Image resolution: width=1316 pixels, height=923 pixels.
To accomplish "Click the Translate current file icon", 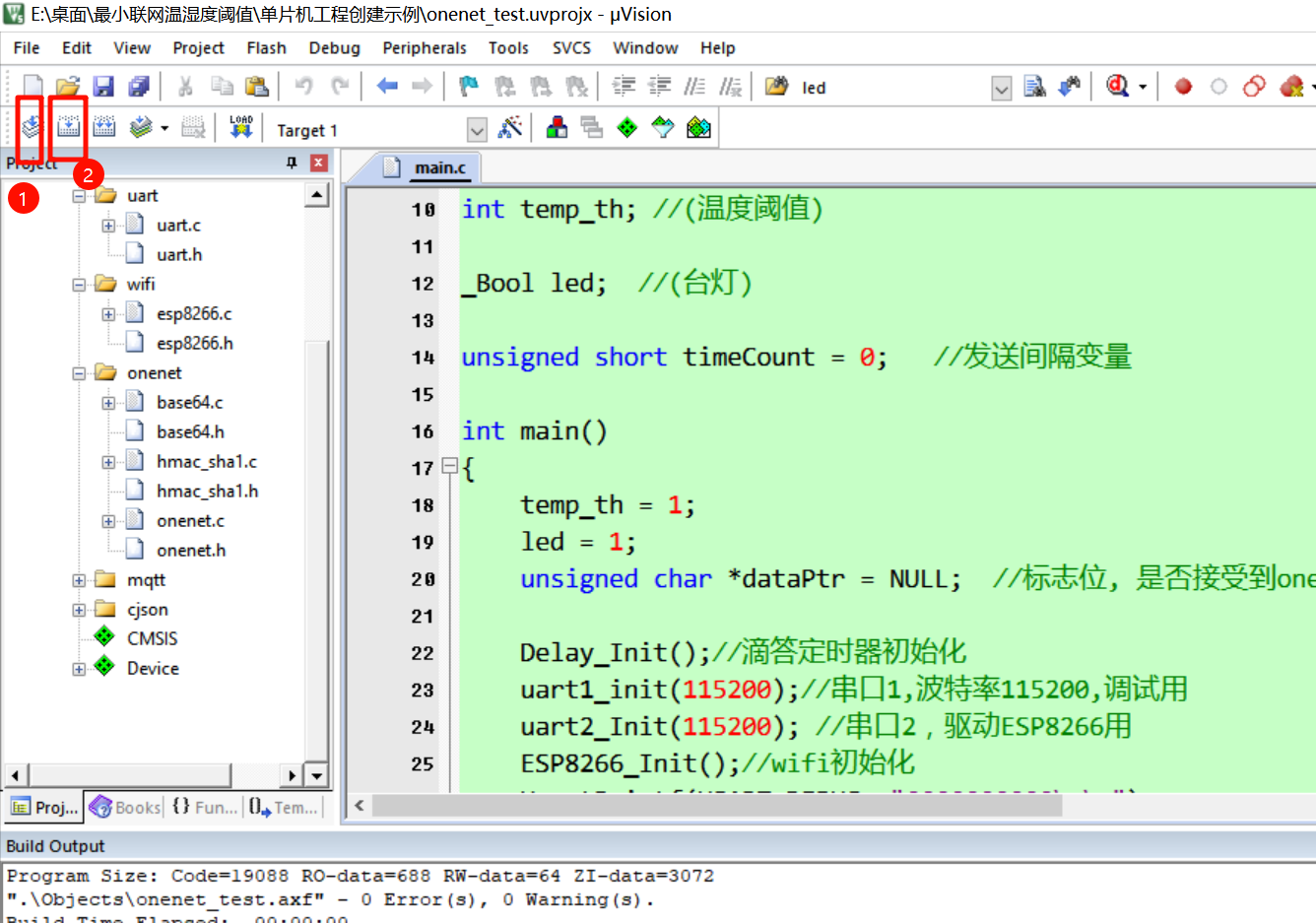I will click(x=31, y=127).
